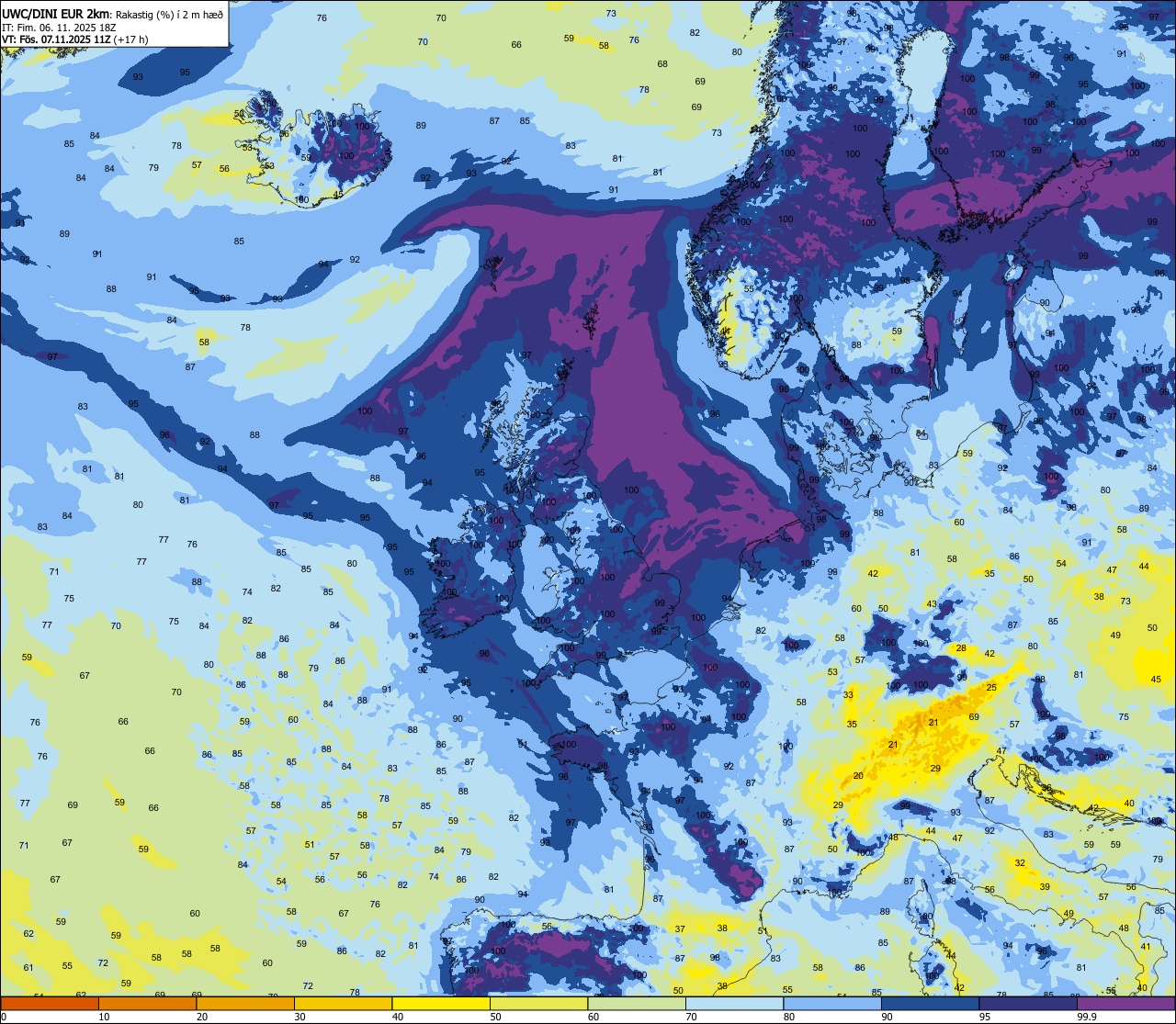Viewport: 1176px width, 1024px height.
Task: Choose the 80–90 medium blue legend swatch
Action: (832, 1004)
